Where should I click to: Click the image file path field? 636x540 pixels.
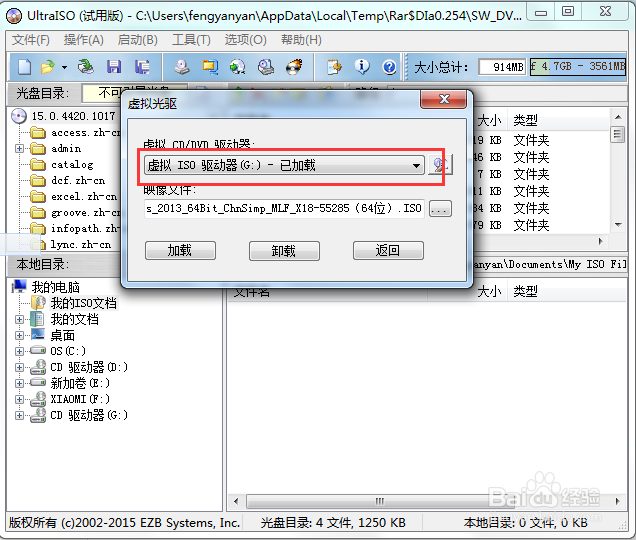coord(284,209)
